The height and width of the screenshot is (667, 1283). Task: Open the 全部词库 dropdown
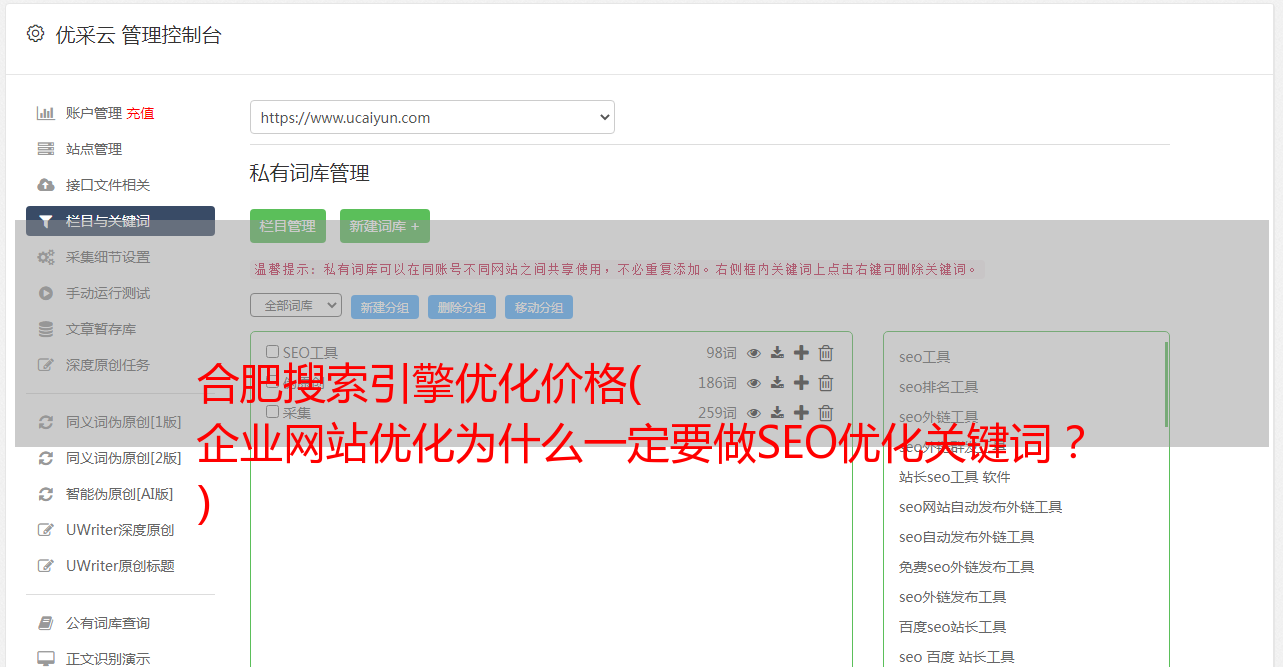[x=296, y=305]
